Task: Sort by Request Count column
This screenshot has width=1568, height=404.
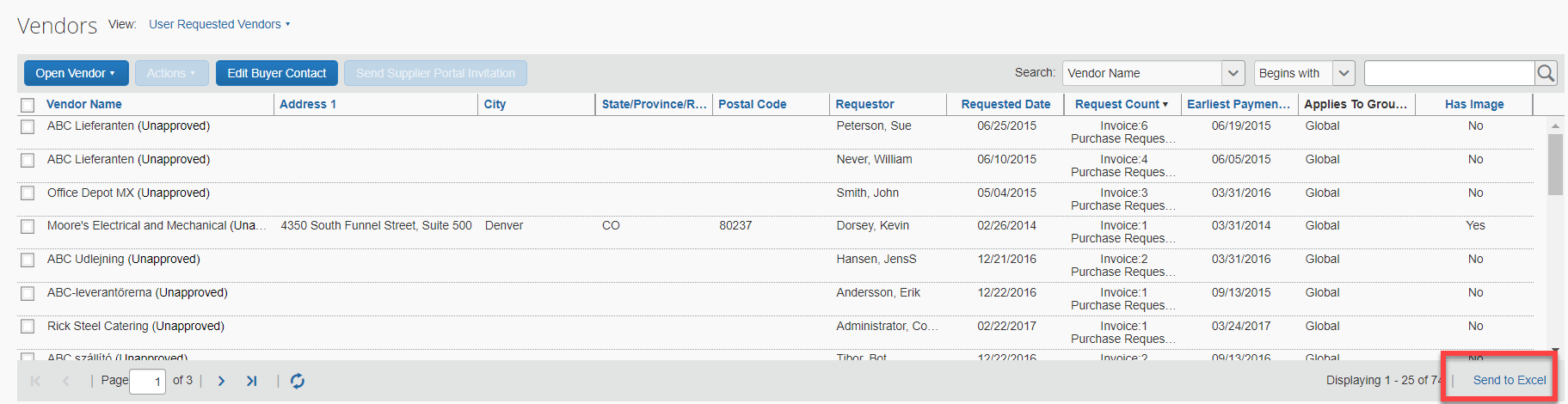Action: coord(1122,104)
